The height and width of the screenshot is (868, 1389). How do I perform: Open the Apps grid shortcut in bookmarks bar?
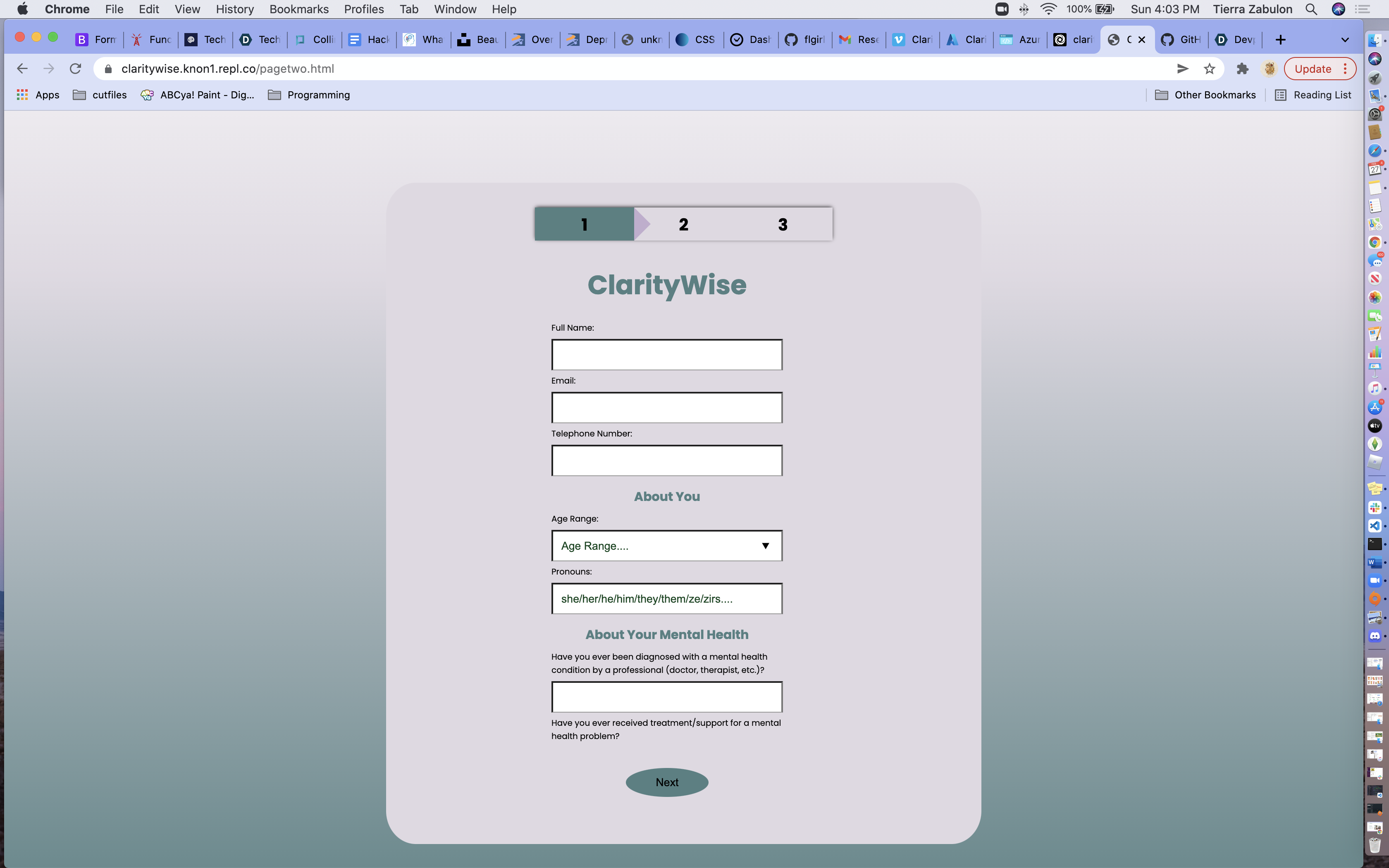tap(38, 95)
